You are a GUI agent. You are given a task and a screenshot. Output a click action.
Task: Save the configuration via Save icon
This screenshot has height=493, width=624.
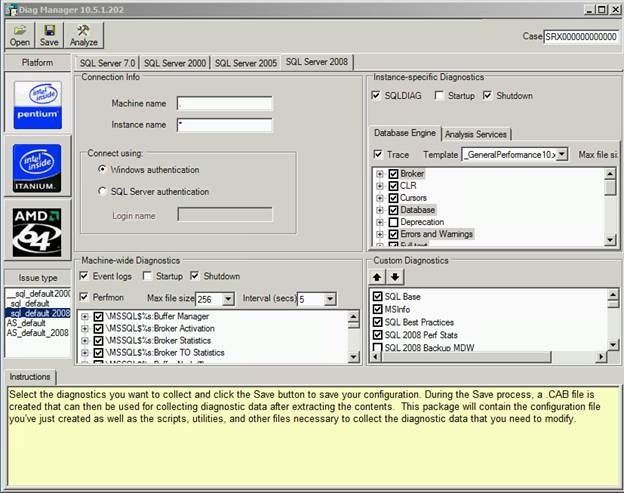[x=49, y=35]
